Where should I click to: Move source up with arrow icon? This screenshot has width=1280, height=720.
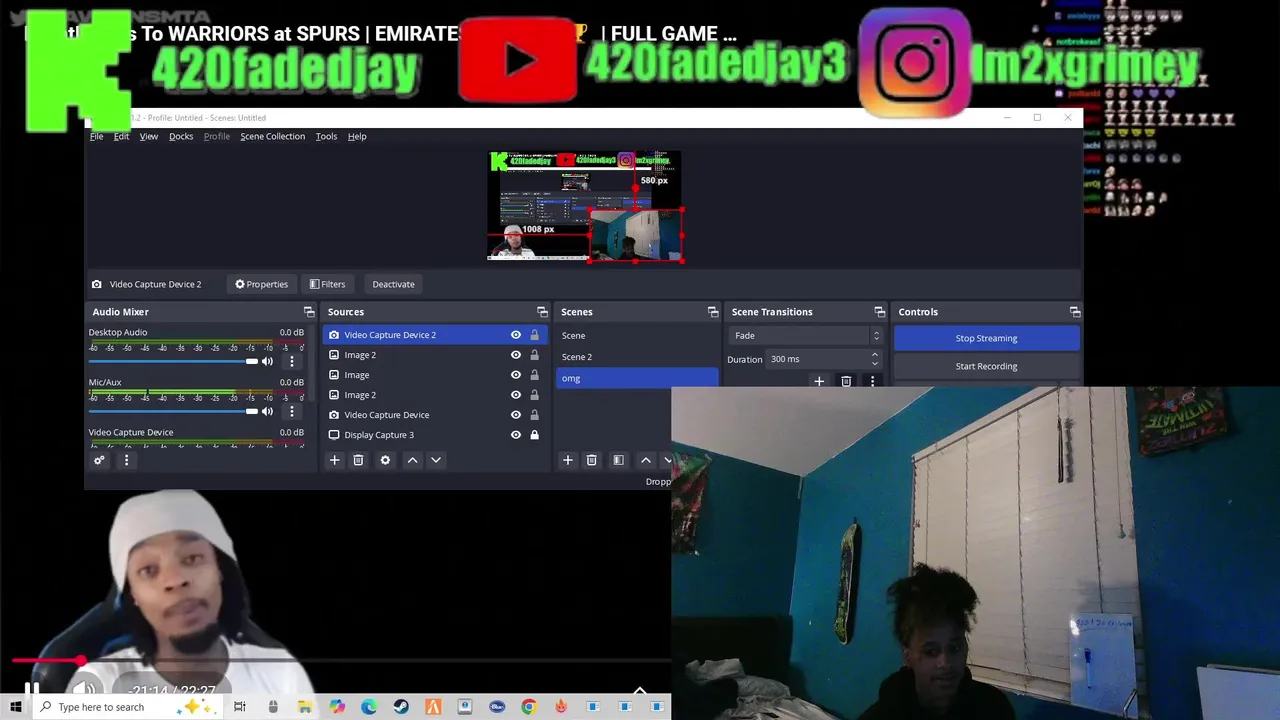(x=412, y=460)
